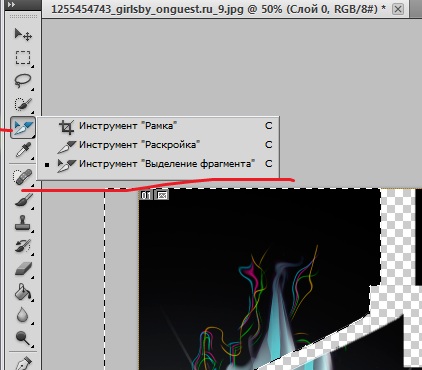Choose Инструмент "Раскройка" from flyout
The height and width of the screenshot is (370, 422).
[x=158, y=145]
